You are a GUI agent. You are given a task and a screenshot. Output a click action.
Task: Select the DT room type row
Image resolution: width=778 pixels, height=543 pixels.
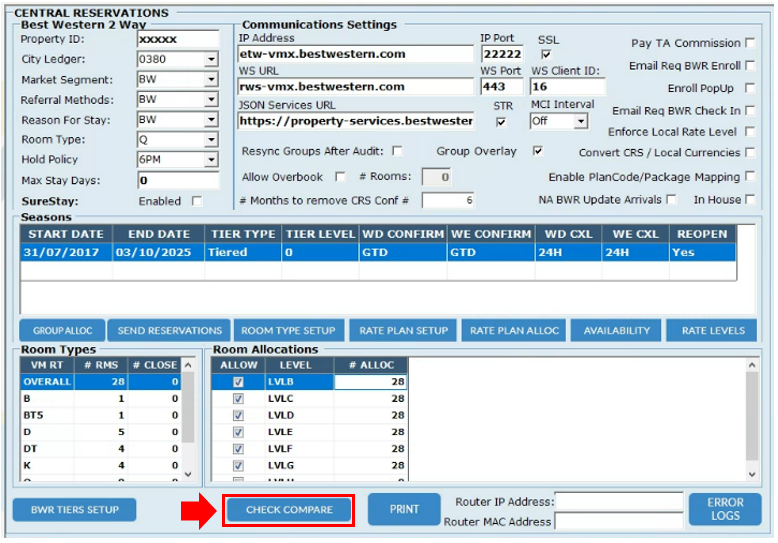click(x=100, y=449)
